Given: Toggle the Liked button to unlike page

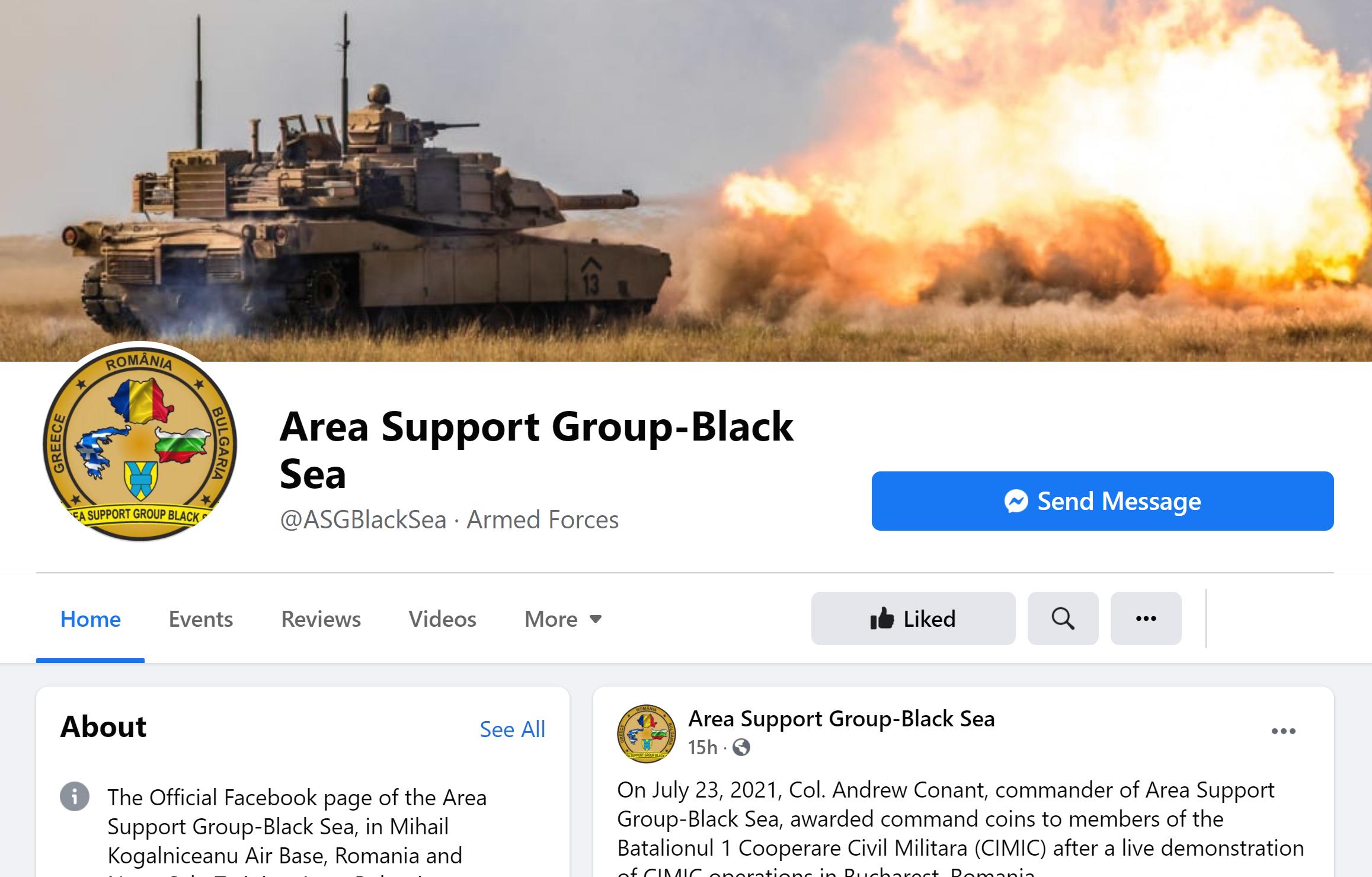Looking at the screenshot, I should (x=913, y=618).
